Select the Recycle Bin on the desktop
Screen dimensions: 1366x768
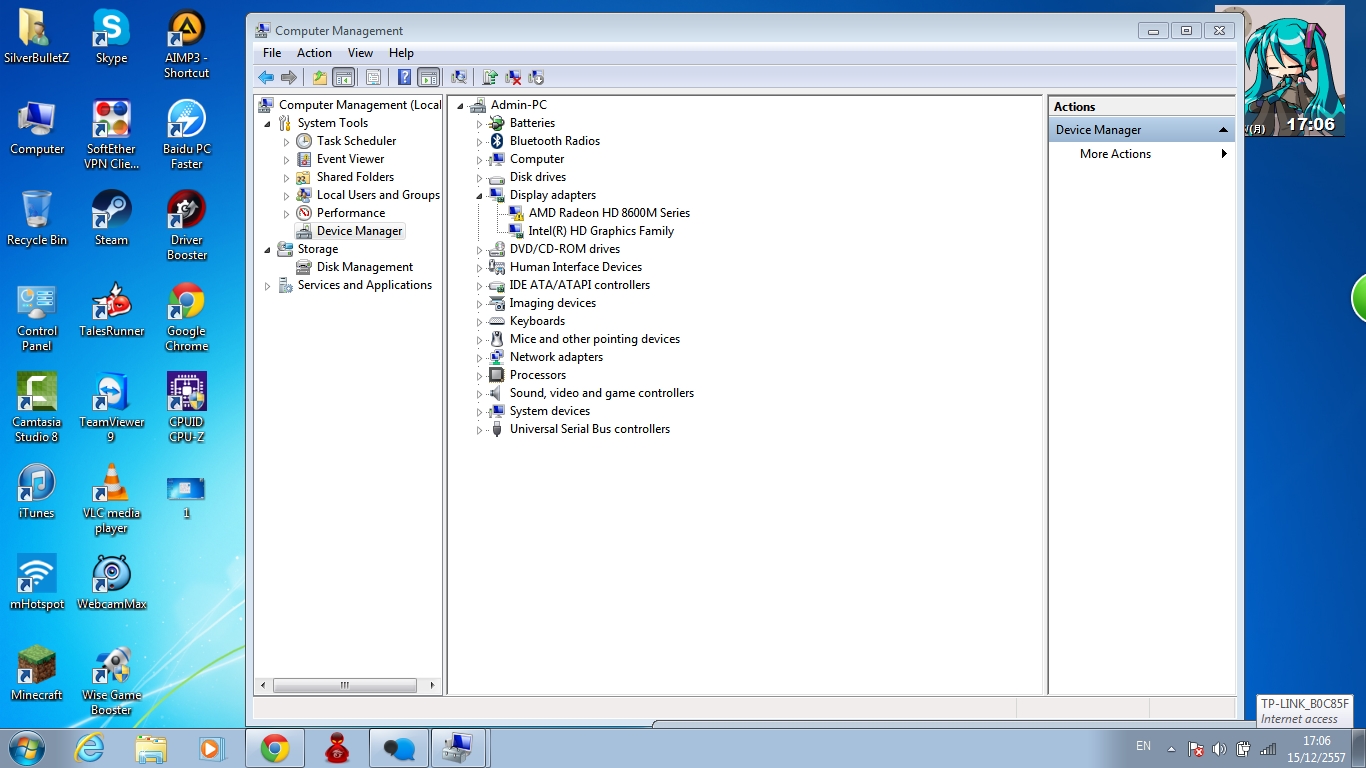(x=37, y=218)
